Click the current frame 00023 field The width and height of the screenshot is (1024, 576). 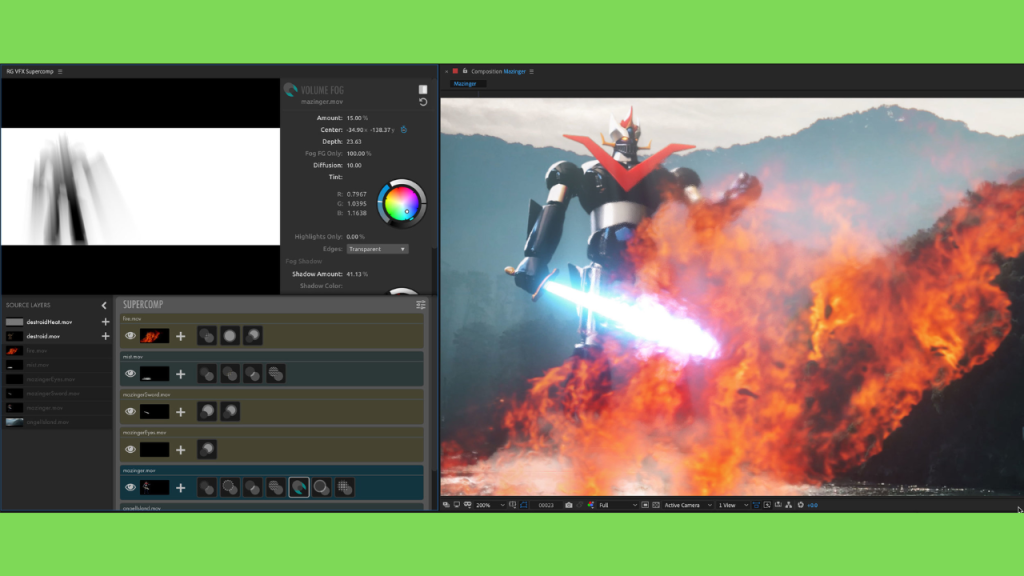546,505
